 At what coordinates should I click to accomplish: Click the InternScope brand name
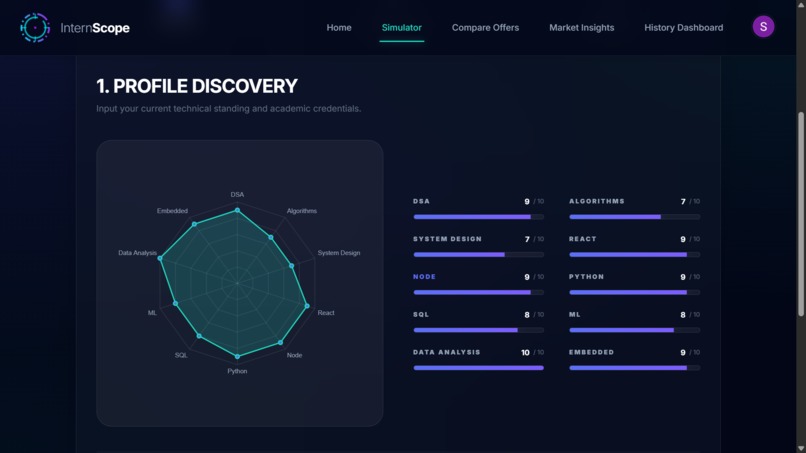click(95, 28)
